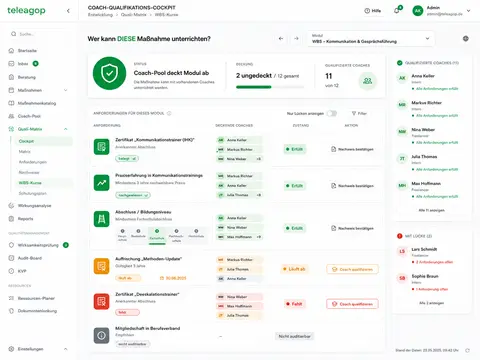Click the round options icon beside the module selector
This screenshot has height=360, width=480.
pos(466,39)
